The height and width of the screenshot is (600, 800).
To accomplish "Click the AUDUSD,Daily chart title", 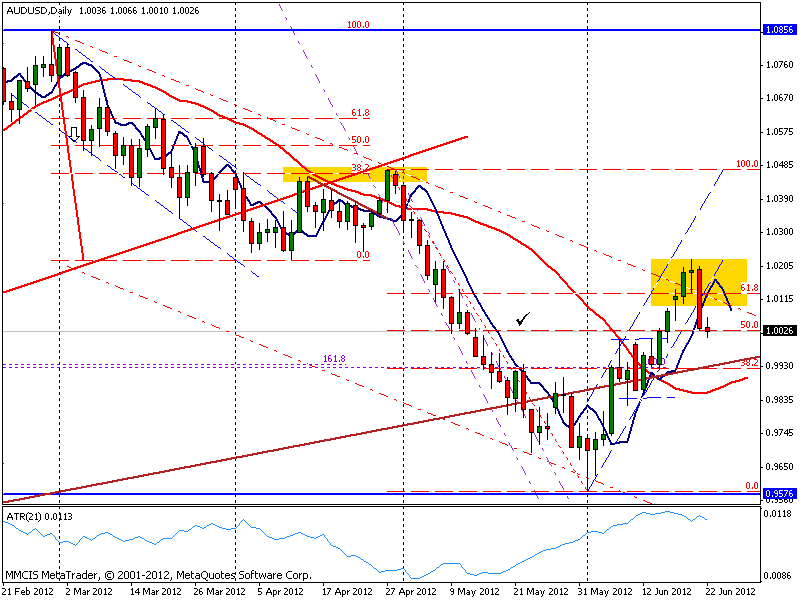I will [x=39, y=10].
